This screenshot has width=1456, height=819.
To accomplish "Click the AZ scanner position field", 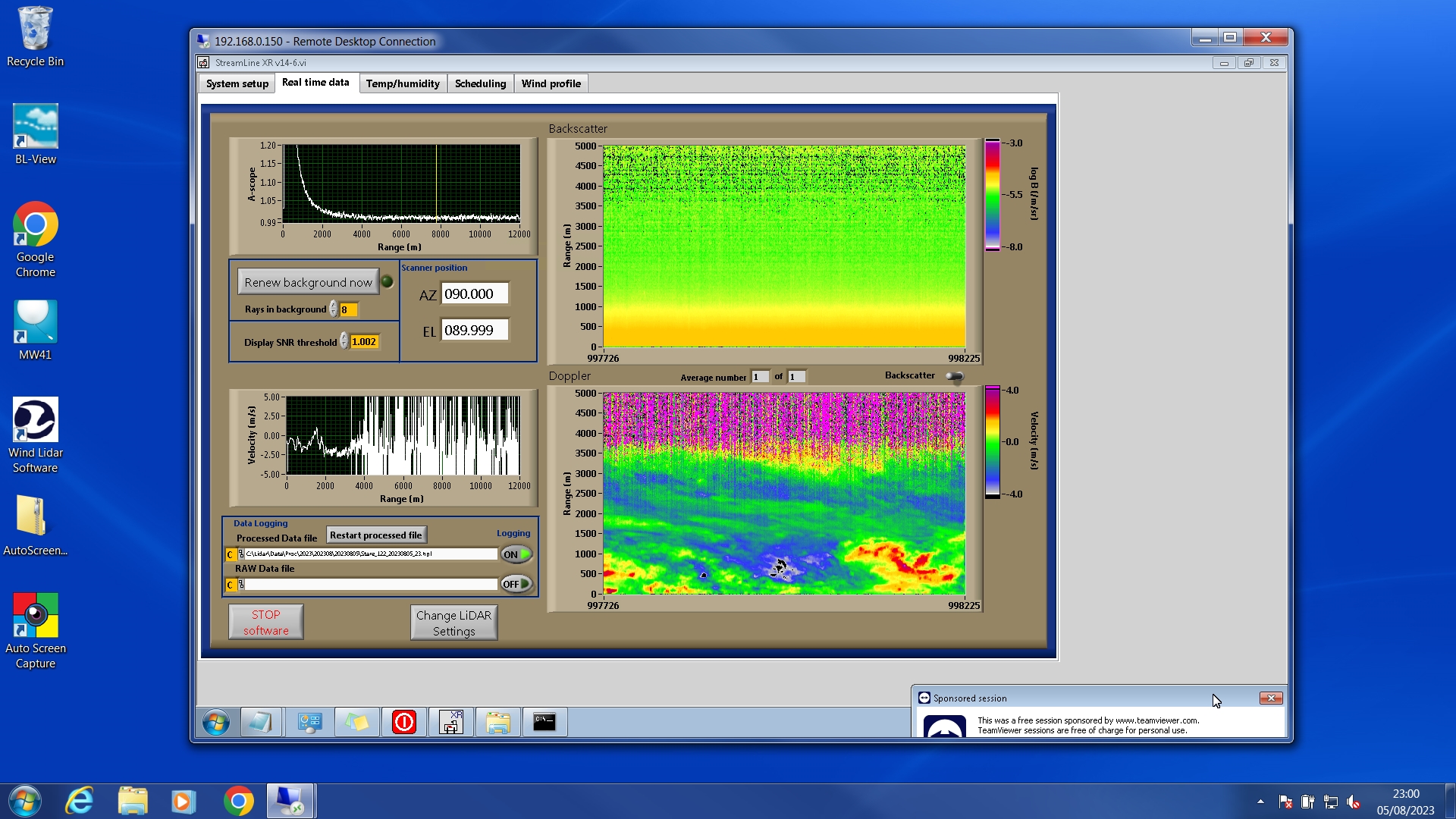I will click(474, 294).
